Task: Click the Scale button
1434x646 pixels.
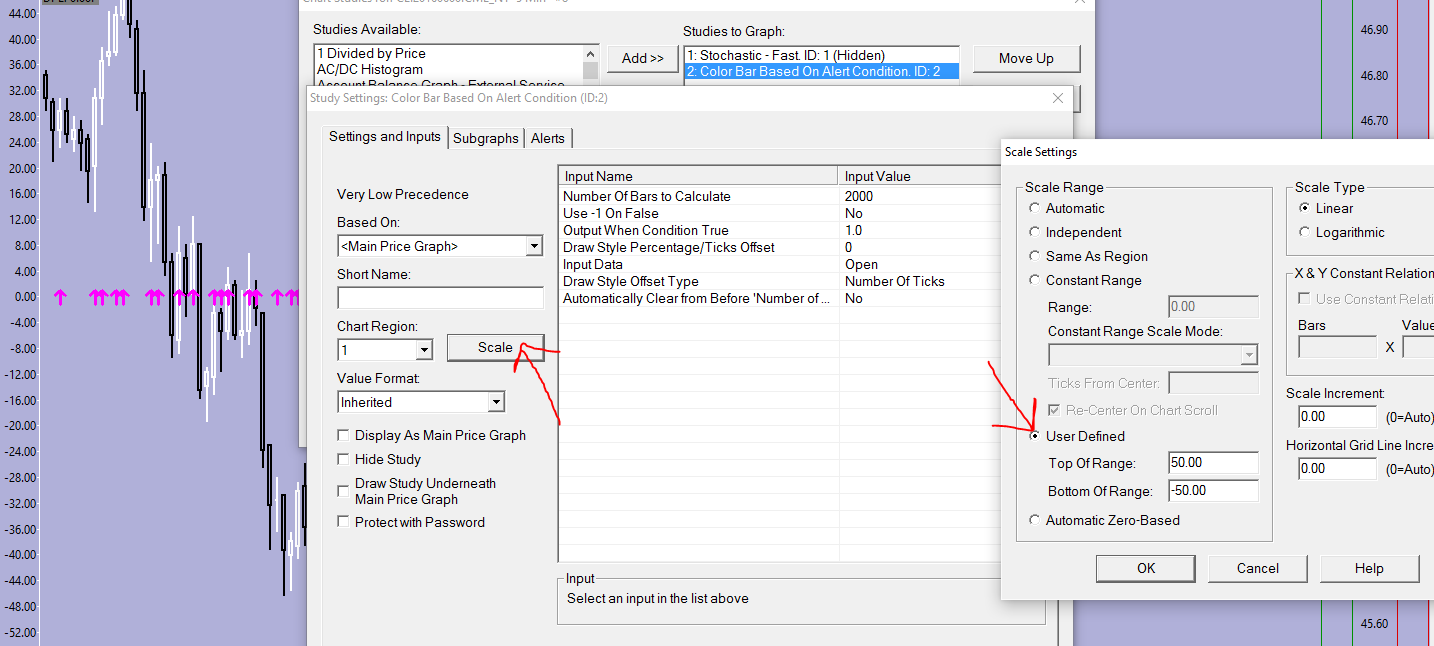Action: (495, 347)
